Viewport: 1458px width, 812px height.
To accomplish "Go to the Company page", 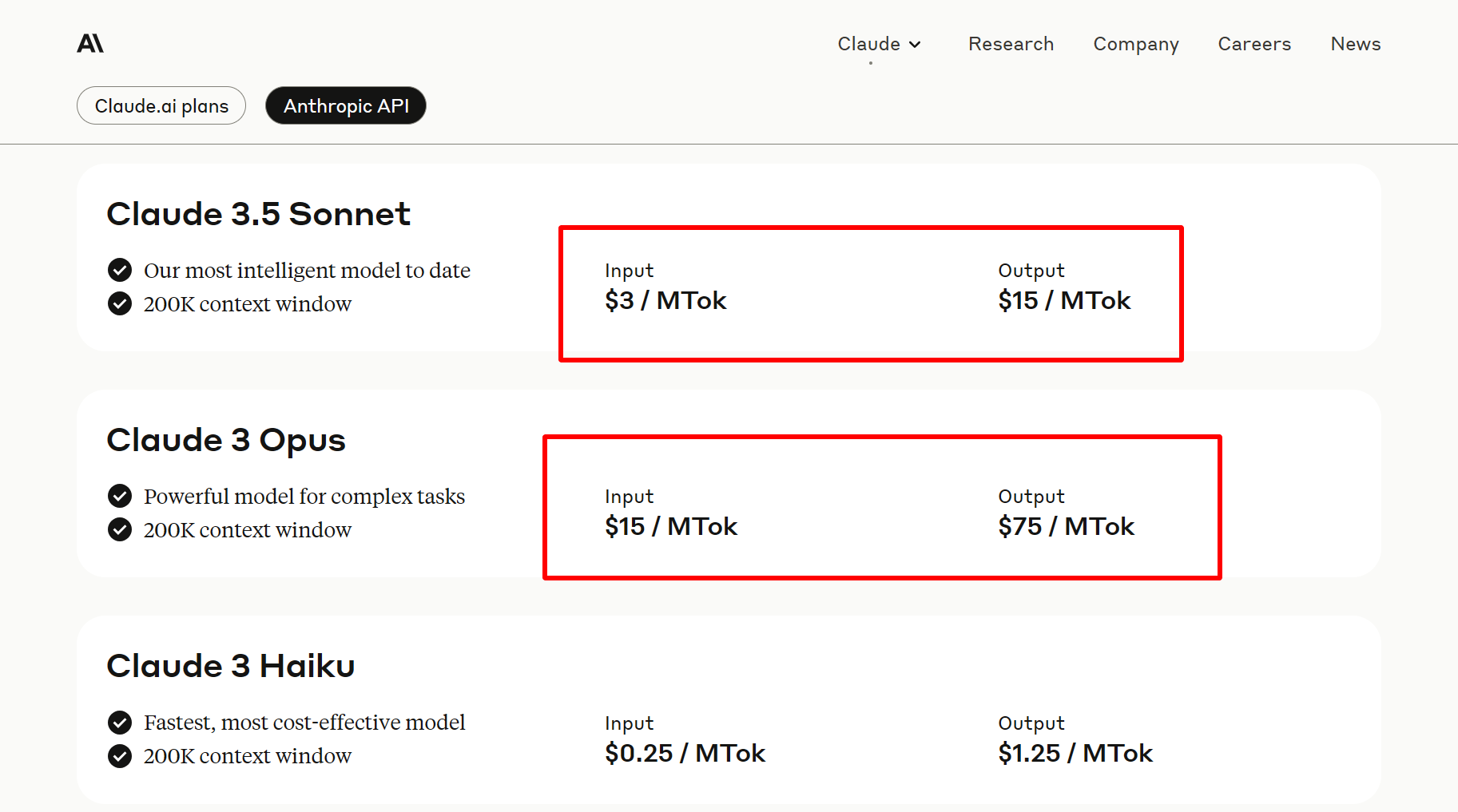I will (1135, 44).
